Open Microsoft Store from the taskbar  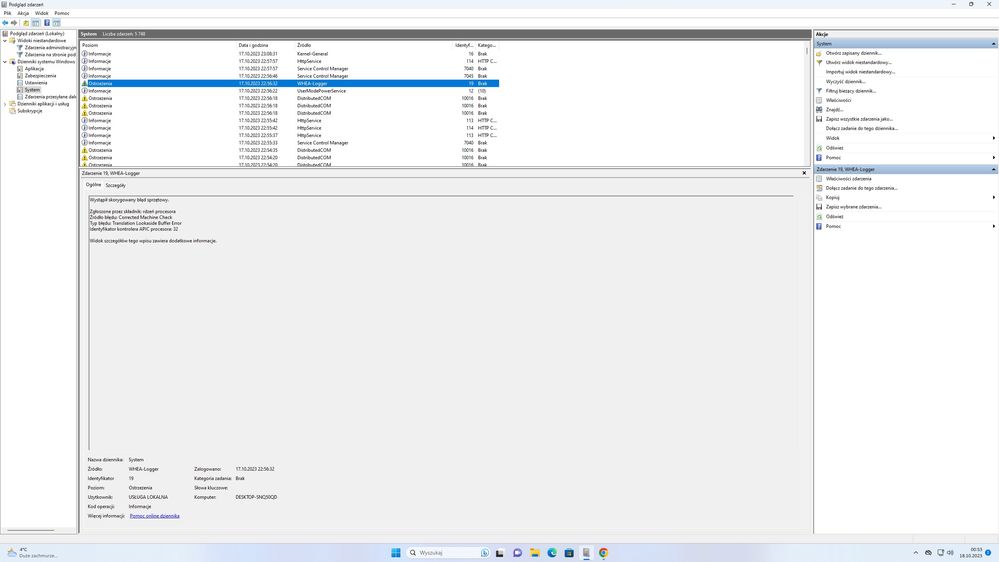tap(569, 552)
